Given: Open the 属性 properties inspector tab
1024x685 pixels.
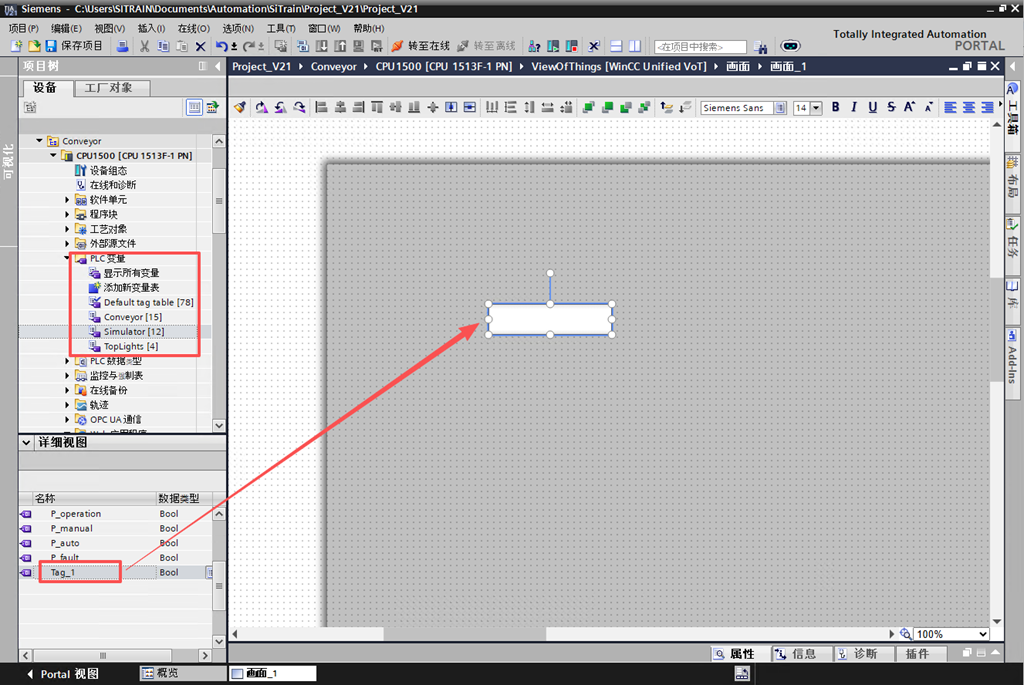Looking at the screenshot, I should [734, 654].
